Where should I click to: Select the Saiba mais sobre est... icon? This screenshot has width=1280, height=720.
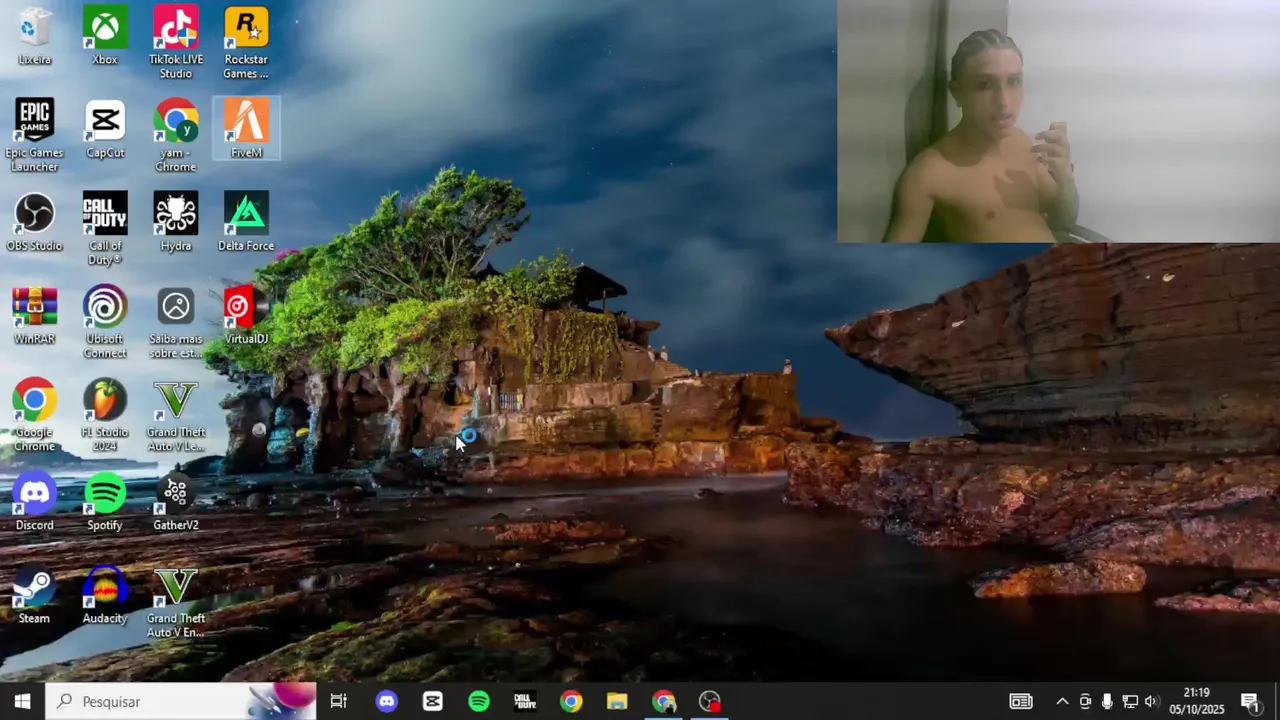[176, 322]
